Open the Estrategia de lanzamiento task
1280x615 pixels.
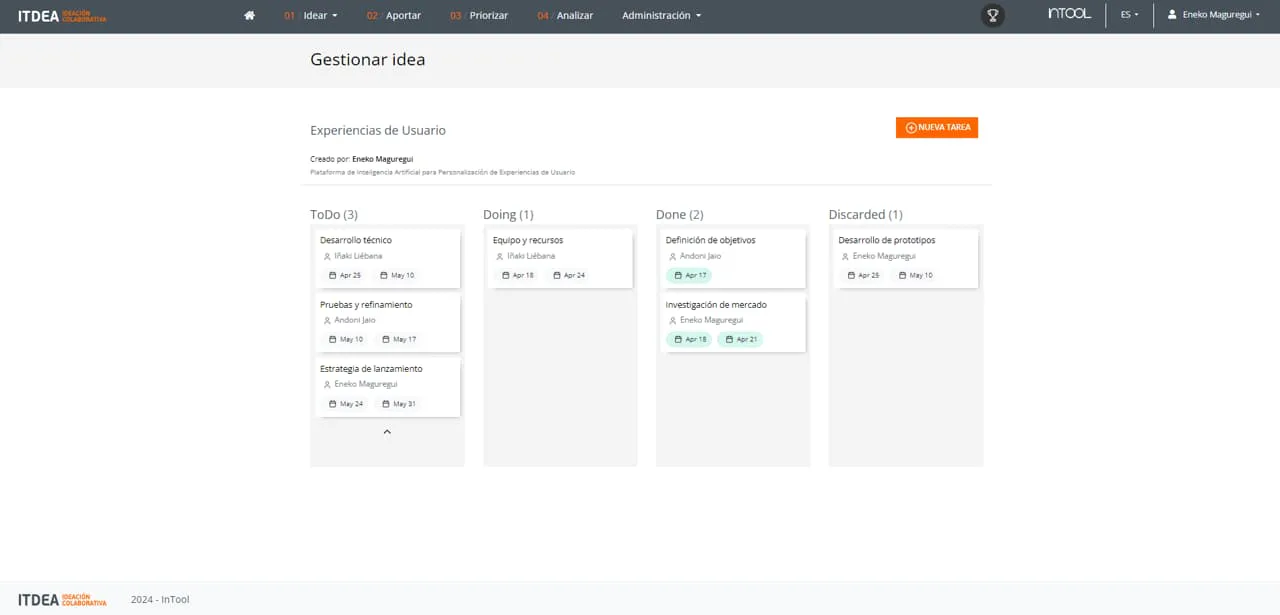[387, 387]
